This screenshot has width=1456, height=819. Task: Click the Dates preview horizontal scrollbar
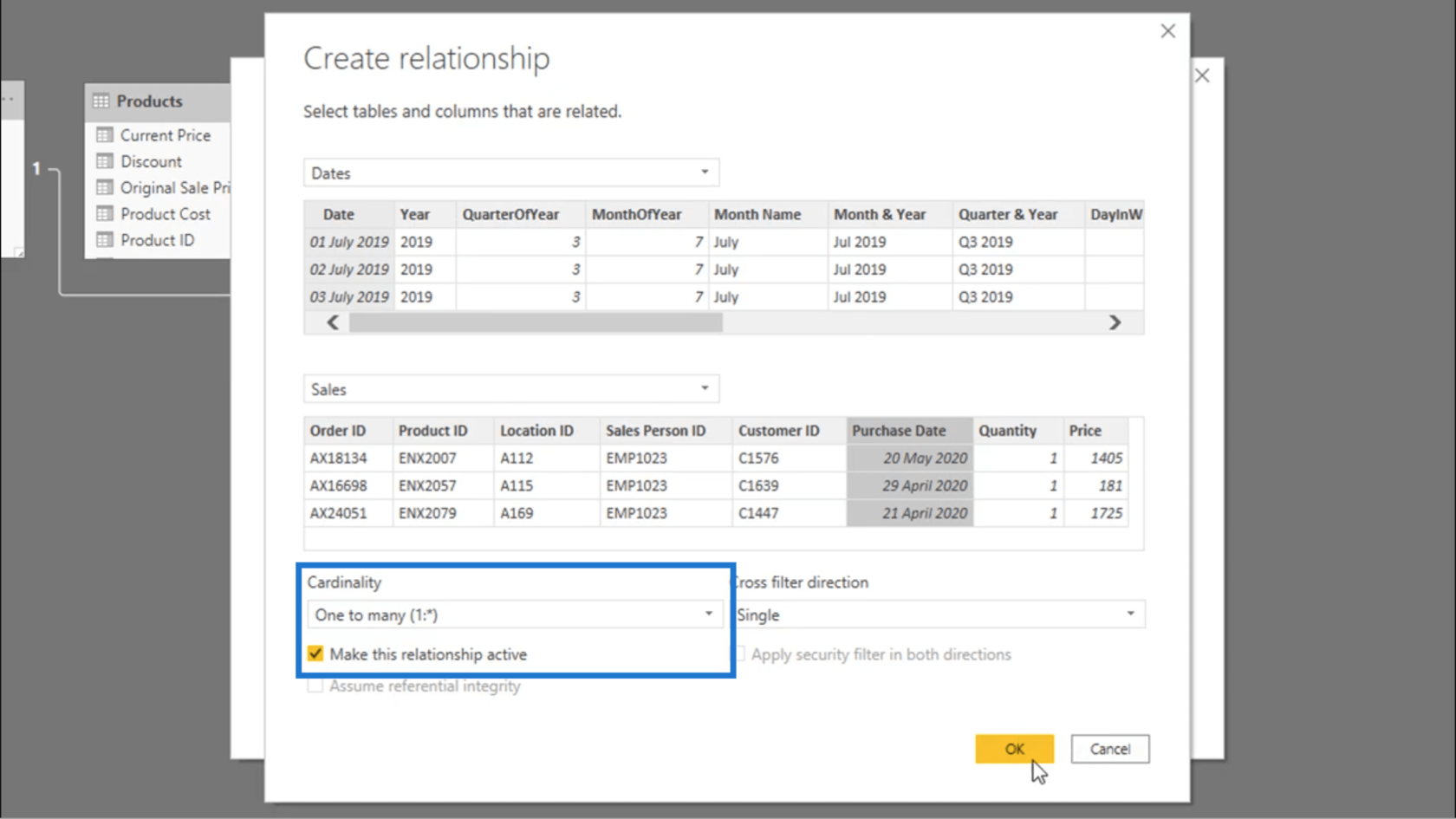(x=536, y=322)
